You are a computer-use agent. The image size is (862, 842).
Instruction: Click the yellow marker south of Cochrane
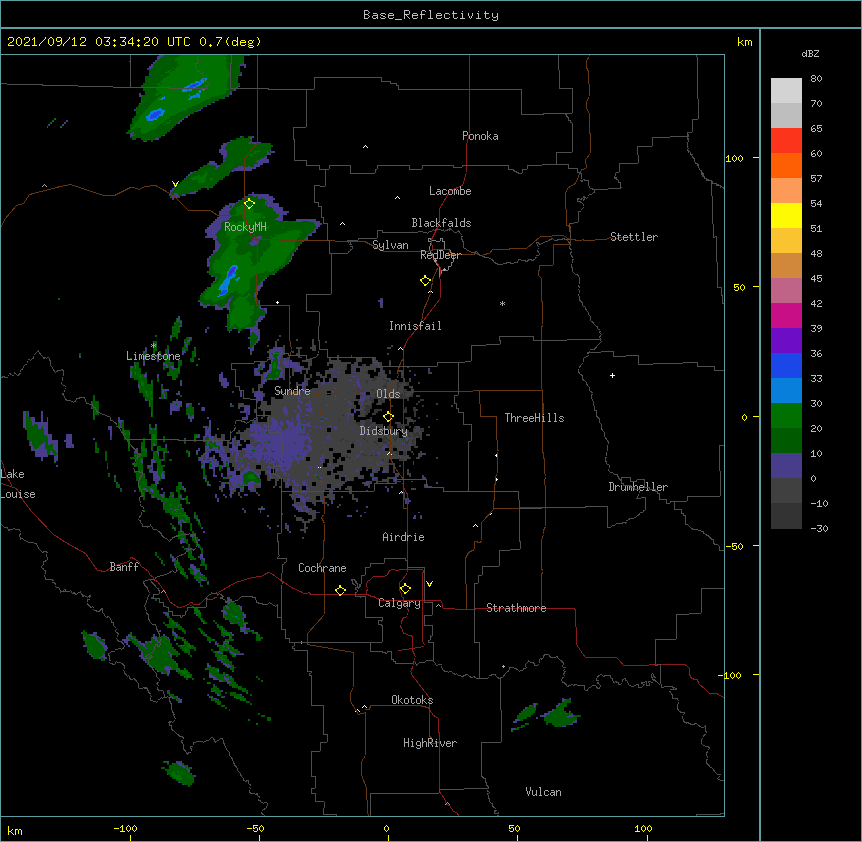tap(340, 590)
